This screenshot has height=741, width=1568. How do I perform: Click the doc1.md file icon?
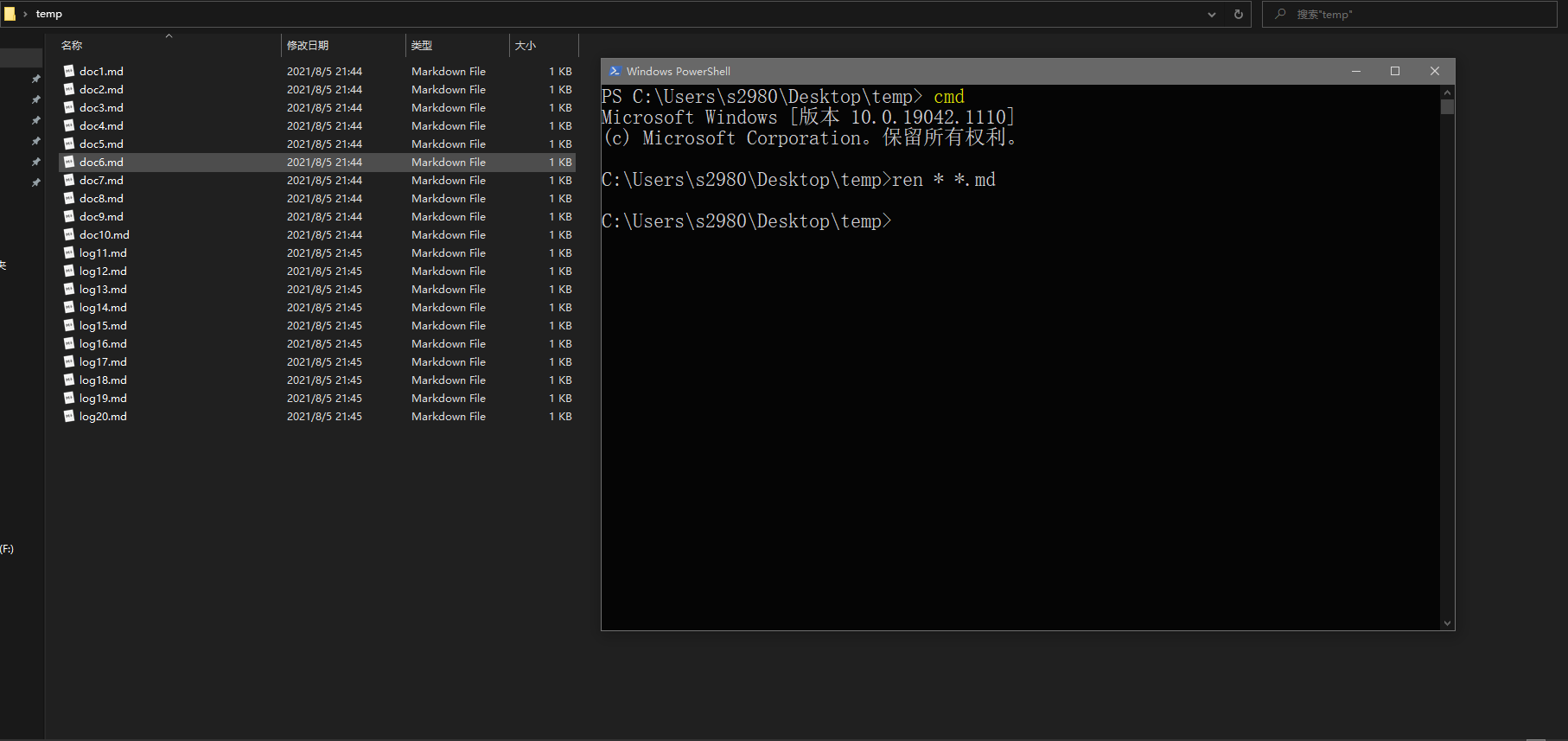click(69, 71)
